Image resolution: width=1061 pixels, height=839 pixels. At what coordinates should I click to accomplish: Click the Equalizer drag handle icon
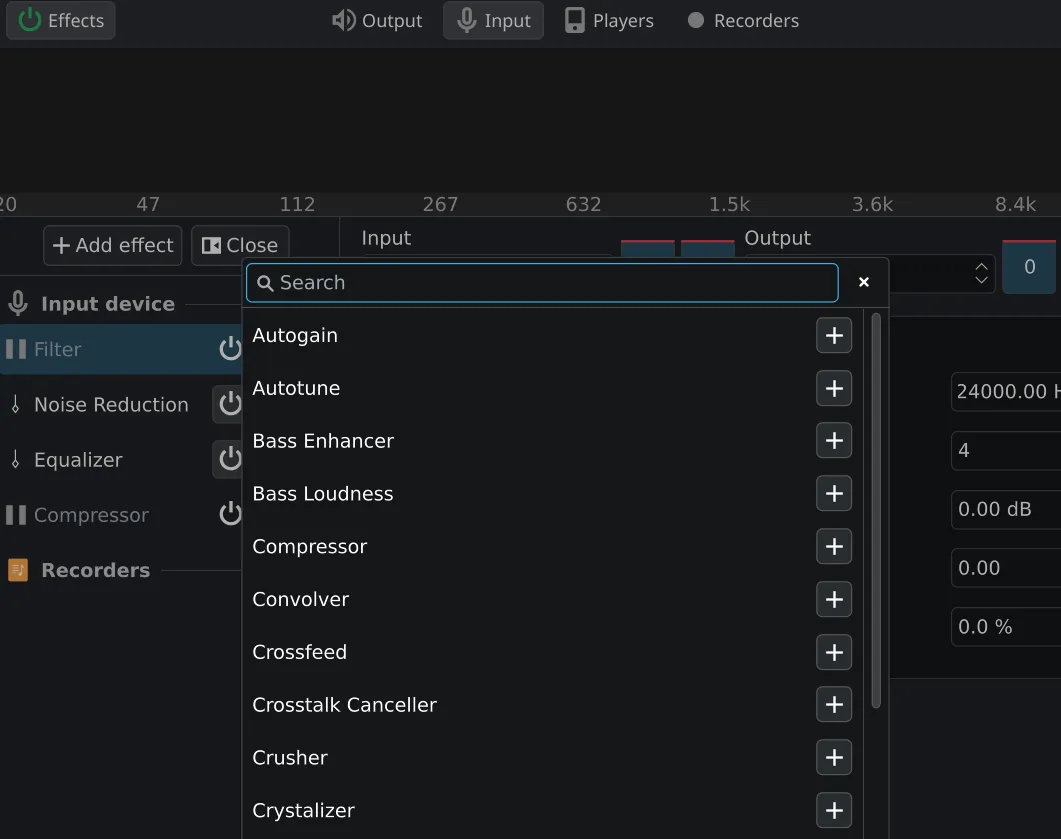pyautogui.click(x=16, y=459)
